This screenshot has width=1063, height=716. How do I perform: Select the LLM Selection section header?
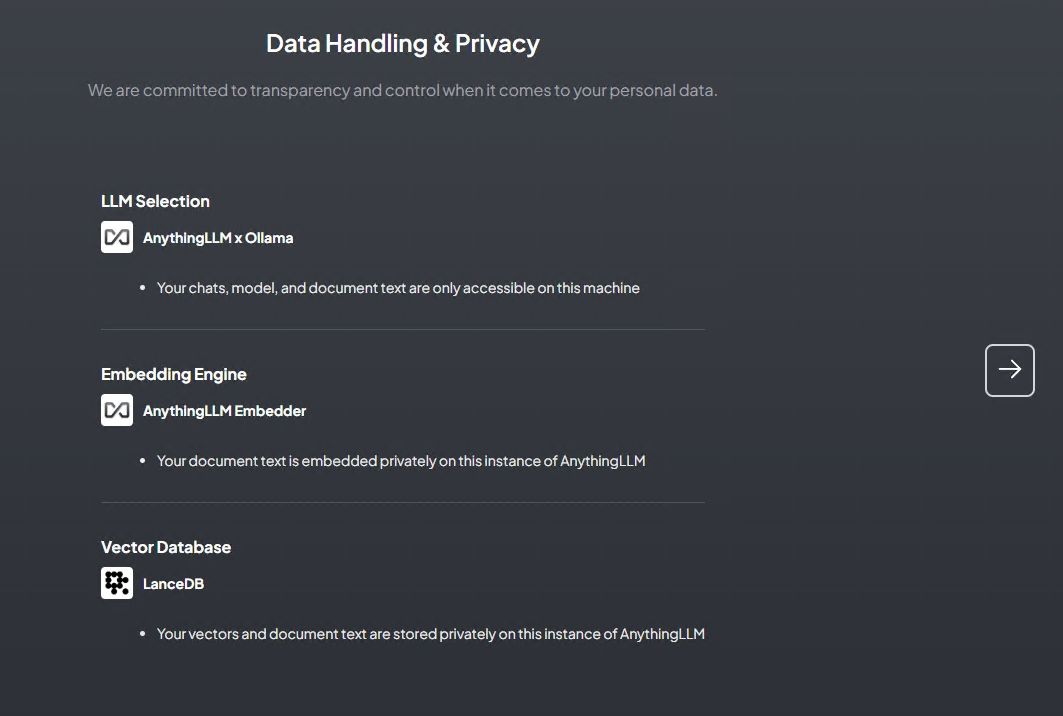coord(155,201)
